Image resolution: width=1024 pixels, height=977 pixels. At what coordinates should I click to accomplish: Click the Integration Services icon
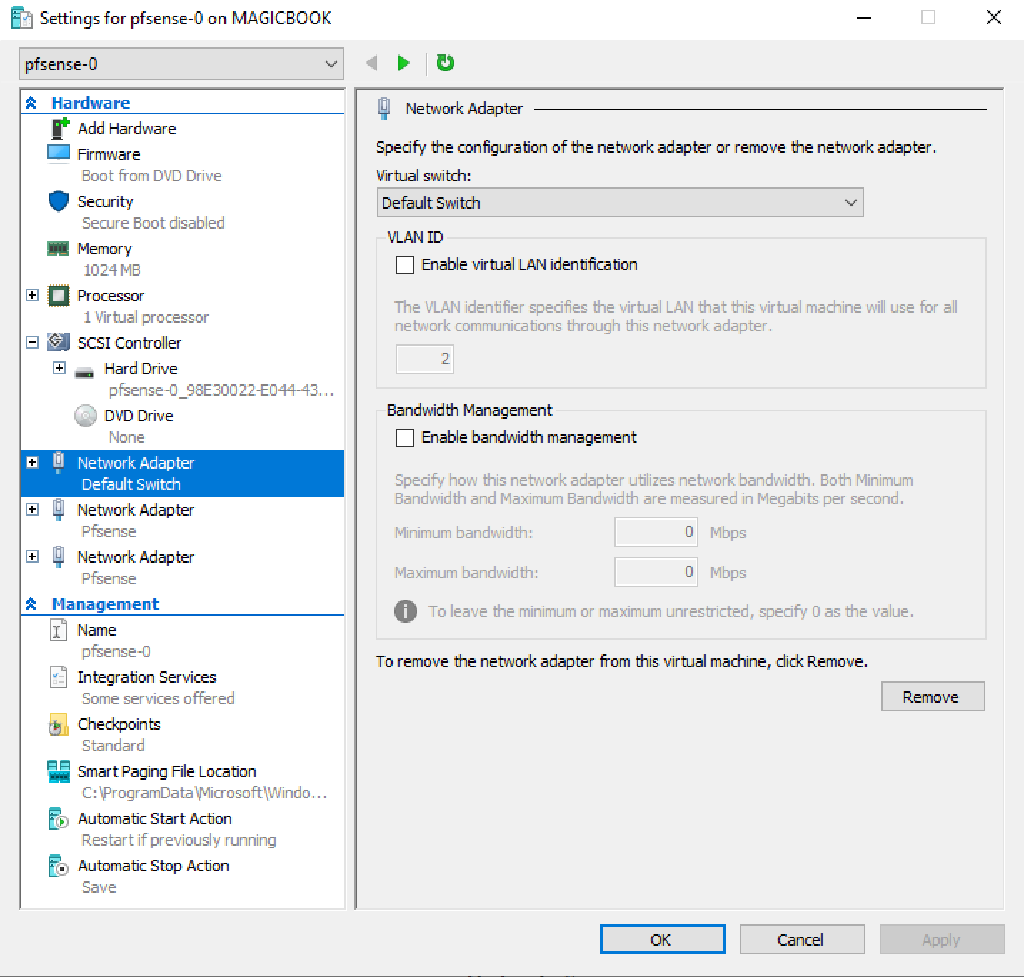[x=60, y=677]
